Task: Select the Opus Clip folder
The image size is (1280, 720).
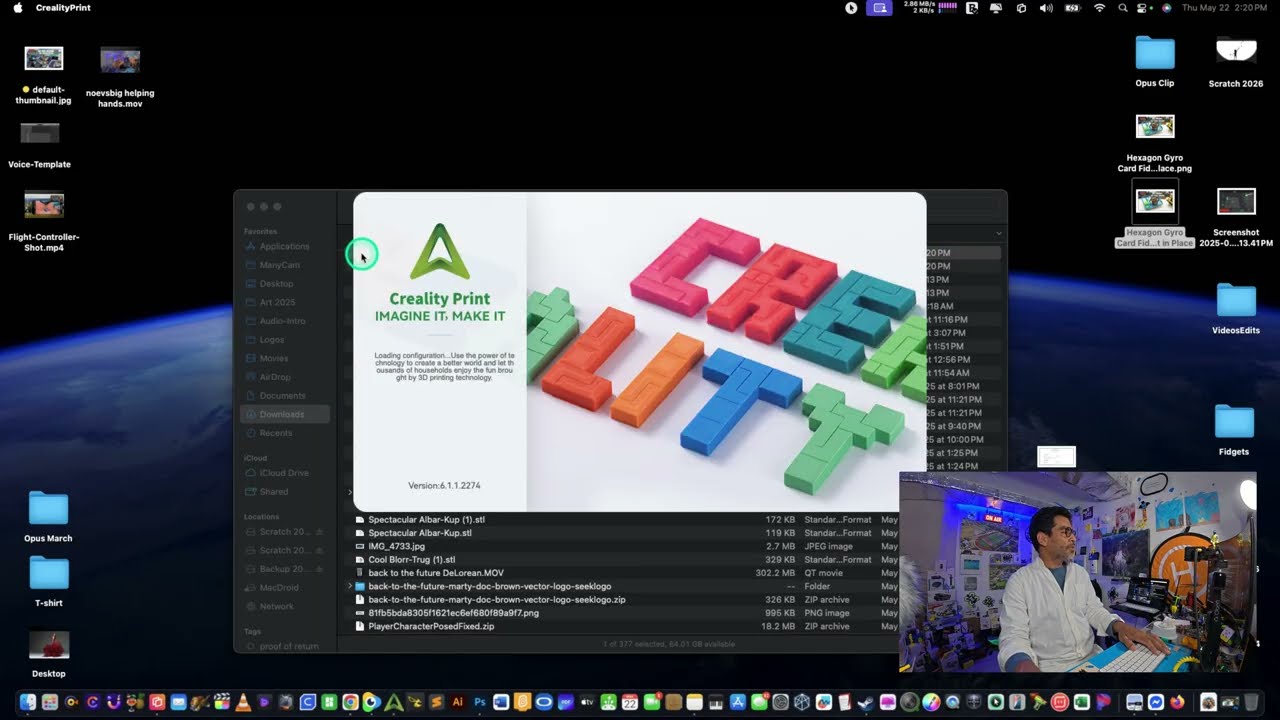Action: [x=1155, y=62]
